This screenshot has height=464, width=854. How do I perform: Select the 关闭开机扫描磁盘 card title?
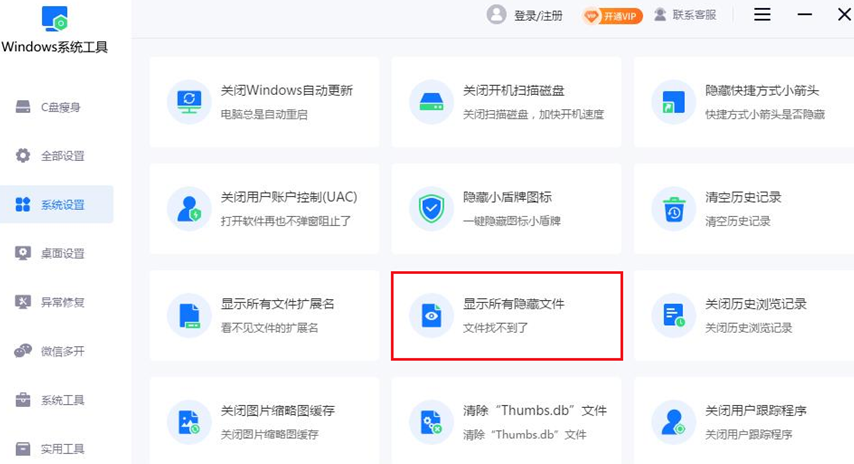point(514,90)
